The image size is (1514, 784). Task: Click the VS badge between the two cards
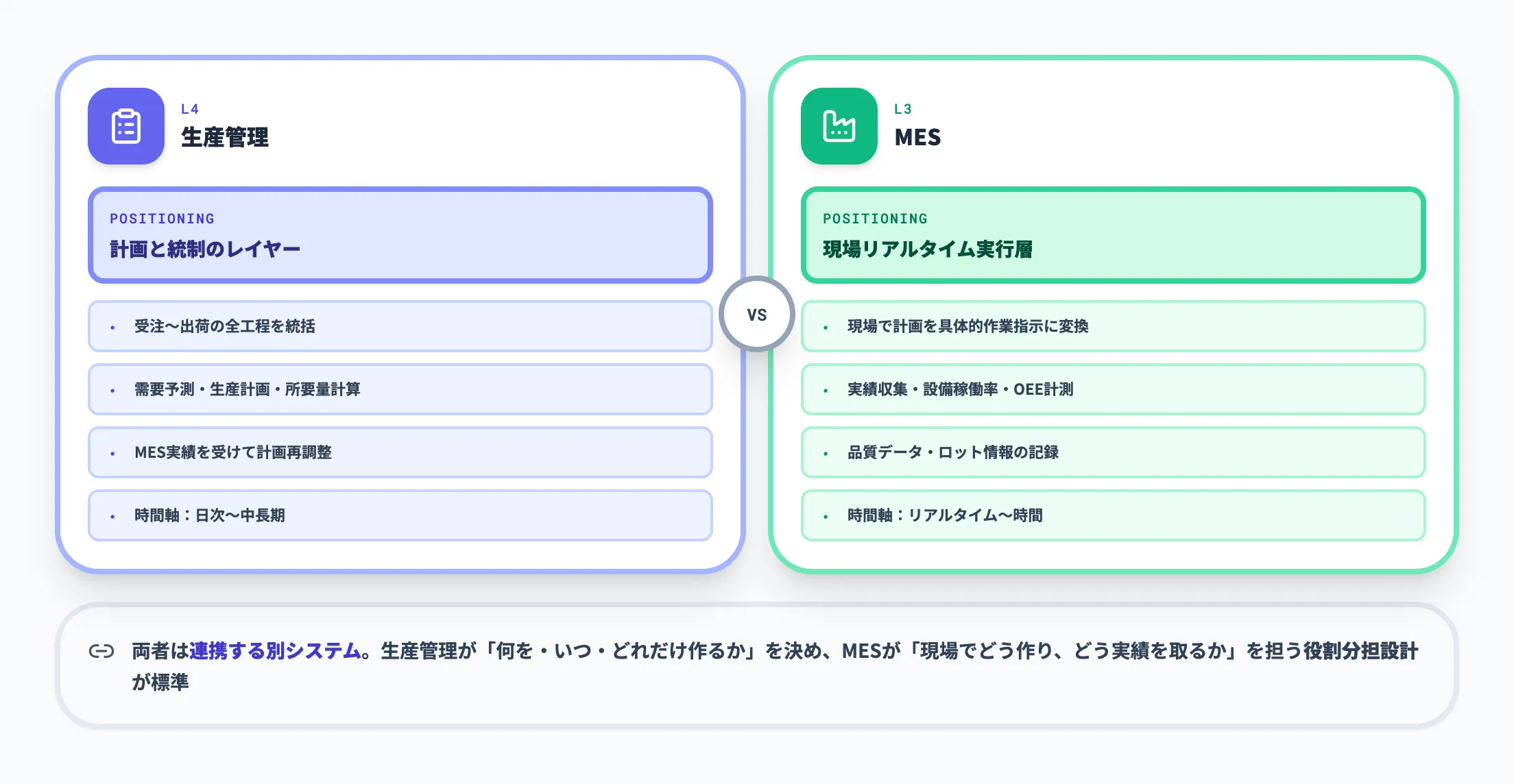pos(756,313)
